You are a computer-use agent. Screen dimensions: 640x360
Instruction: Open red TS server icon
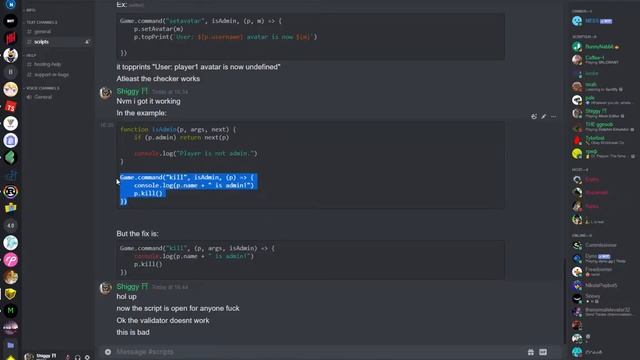(x=11, y=107)
